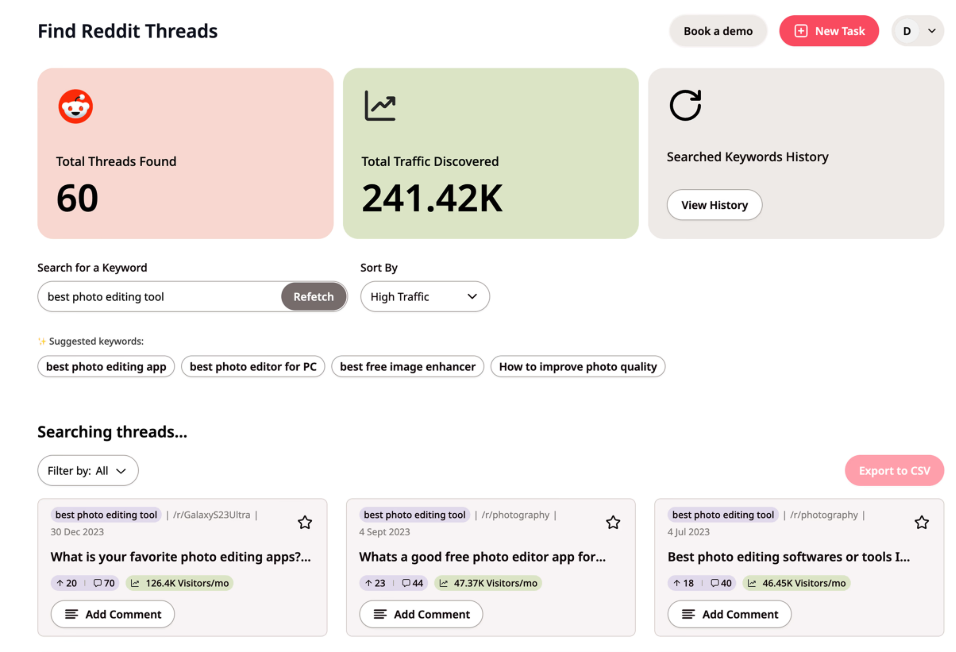The height and width of the screenshot is (652, 956).
Task: Click the traffic chart icon
Action: (380, 106)
